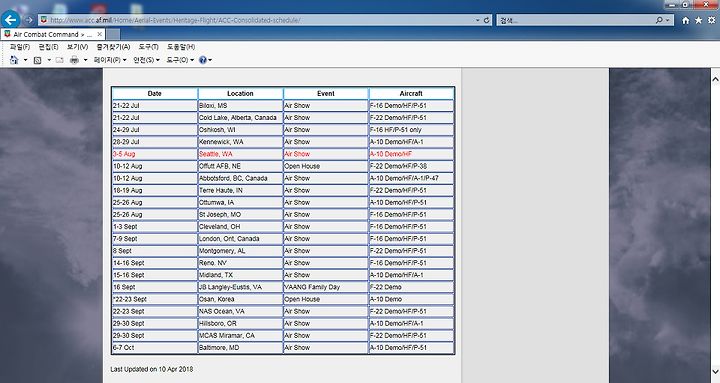Click the Date column header

coord(155,93)
